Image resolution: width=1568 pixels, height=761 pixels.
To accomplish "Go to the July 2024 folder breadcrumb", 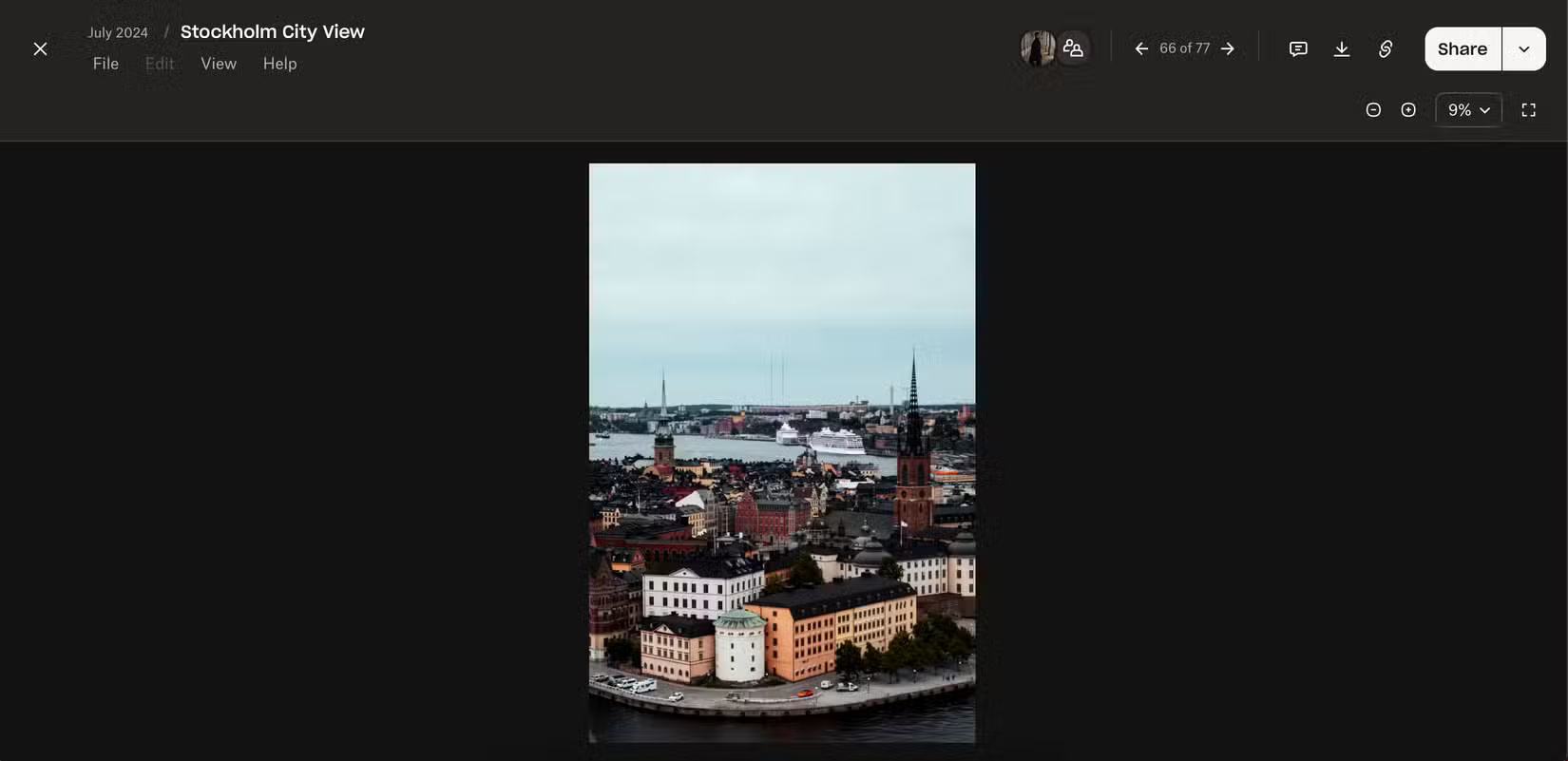I will coord(118,32).
